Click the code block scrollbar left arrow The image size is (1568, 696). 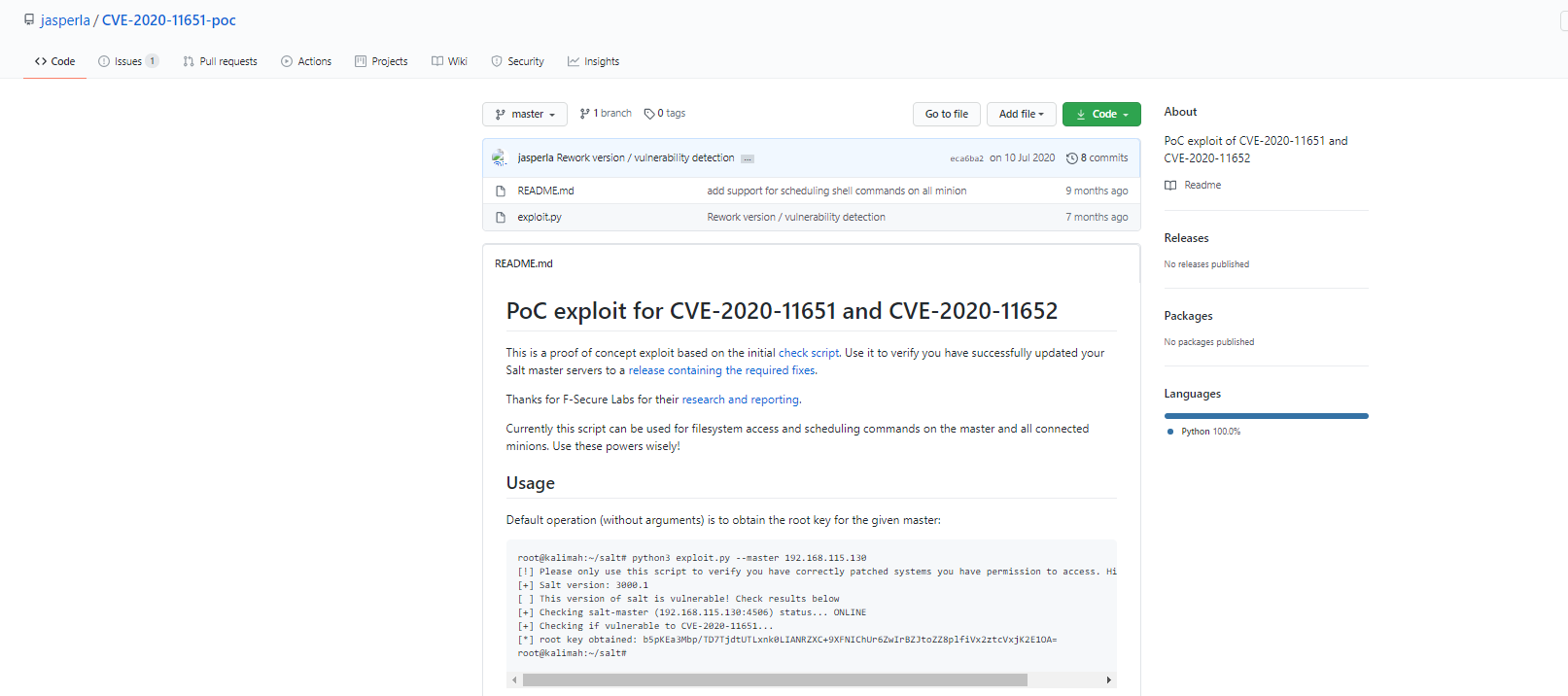[514, 680]
